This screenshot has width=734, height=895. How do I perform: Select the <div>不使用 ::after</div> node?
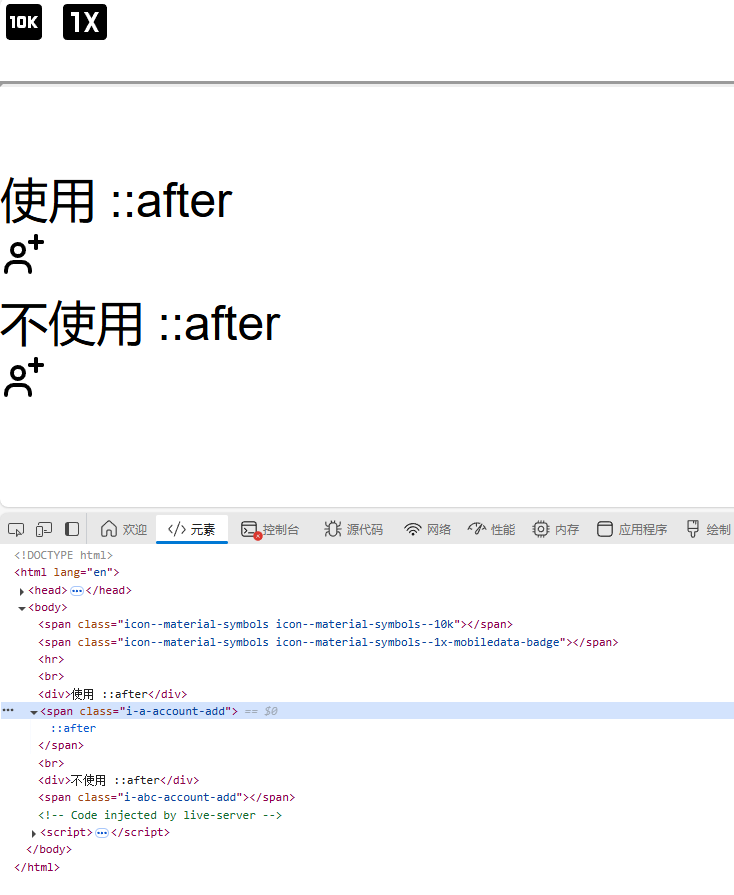(x=119, y=780)
